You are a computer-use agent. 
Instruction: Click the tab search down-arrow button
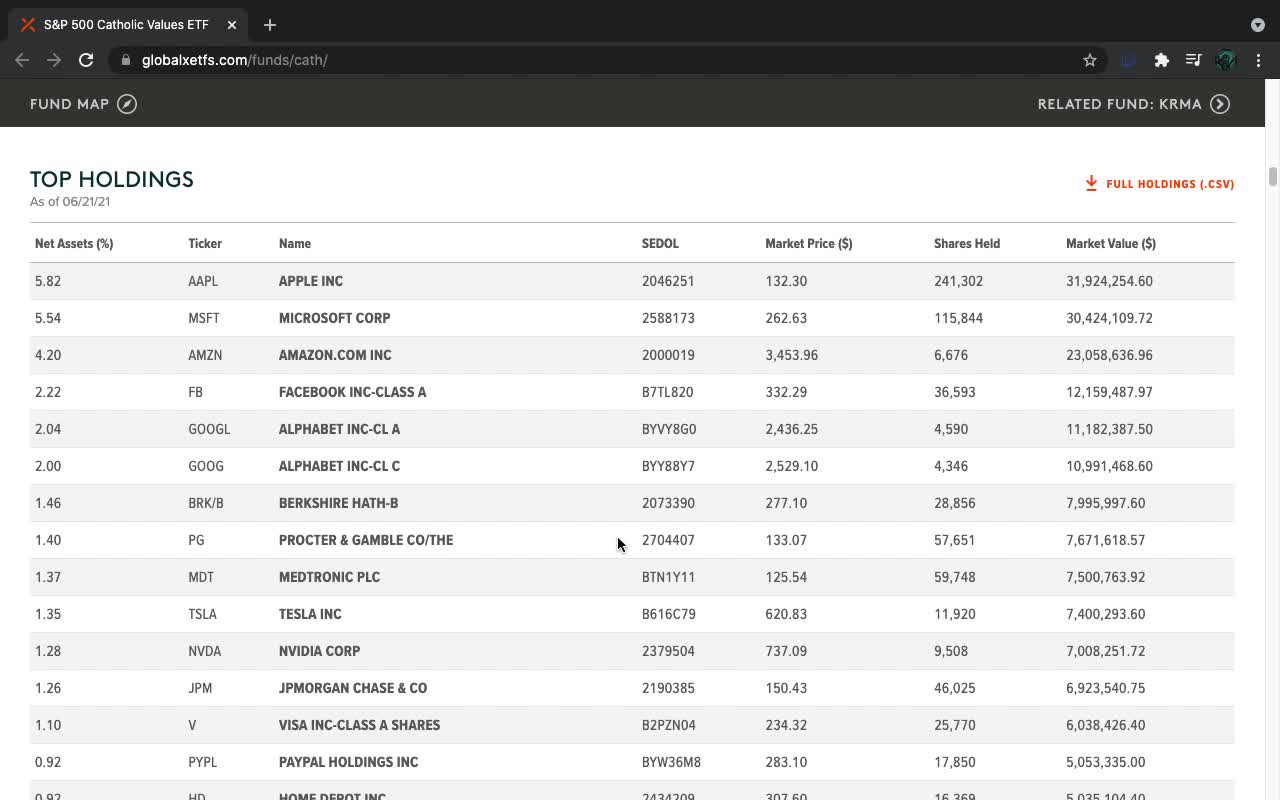1258,24
